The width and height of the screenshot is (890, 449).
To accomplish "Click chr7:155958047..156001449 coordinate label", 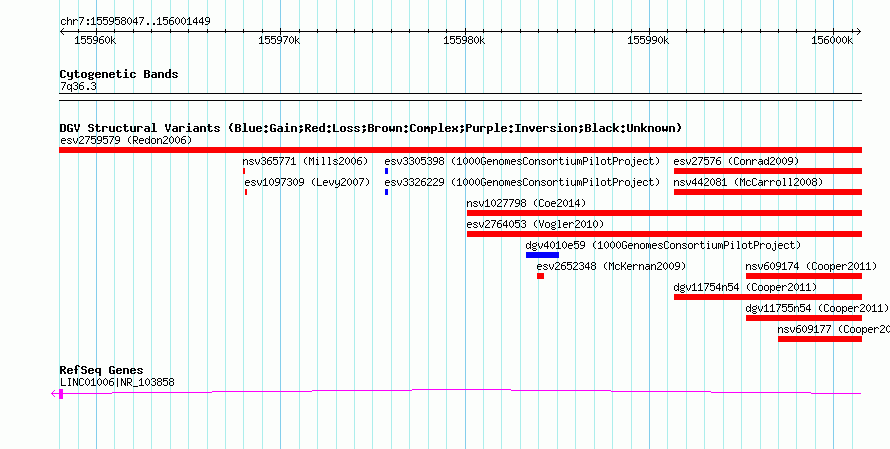I will point(135,22).
